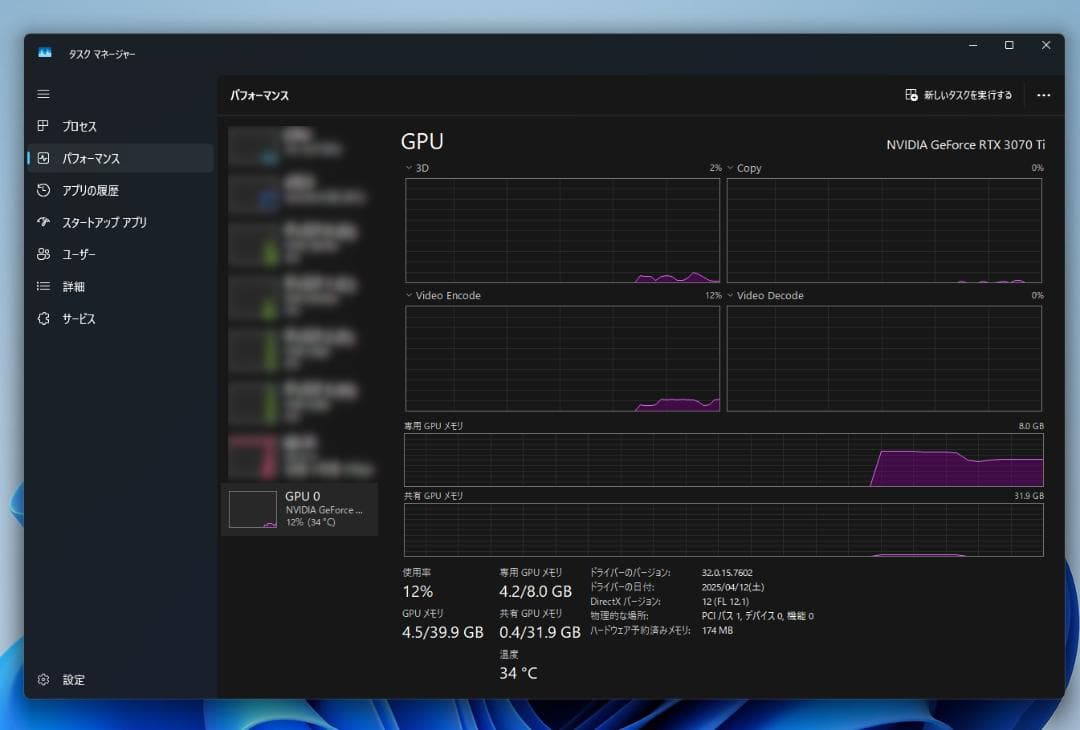Open the 詳細 (Details) page icon
This screenshot has height=730, width=1080.
coord(42,286)
